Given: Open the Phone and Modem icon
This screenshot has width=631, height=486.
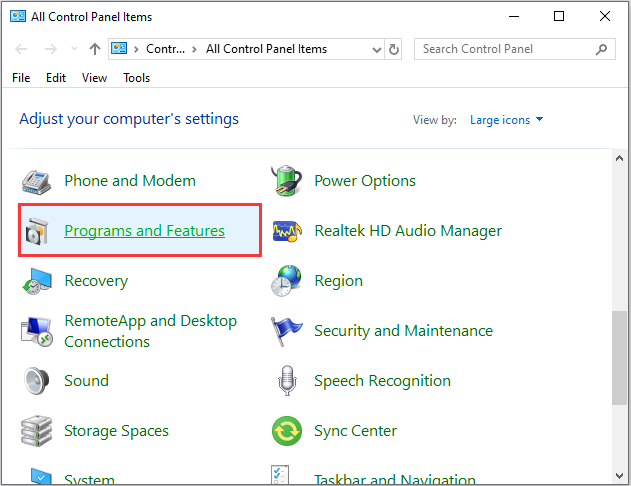Looking at the screenshot, I should pos(36,182).
